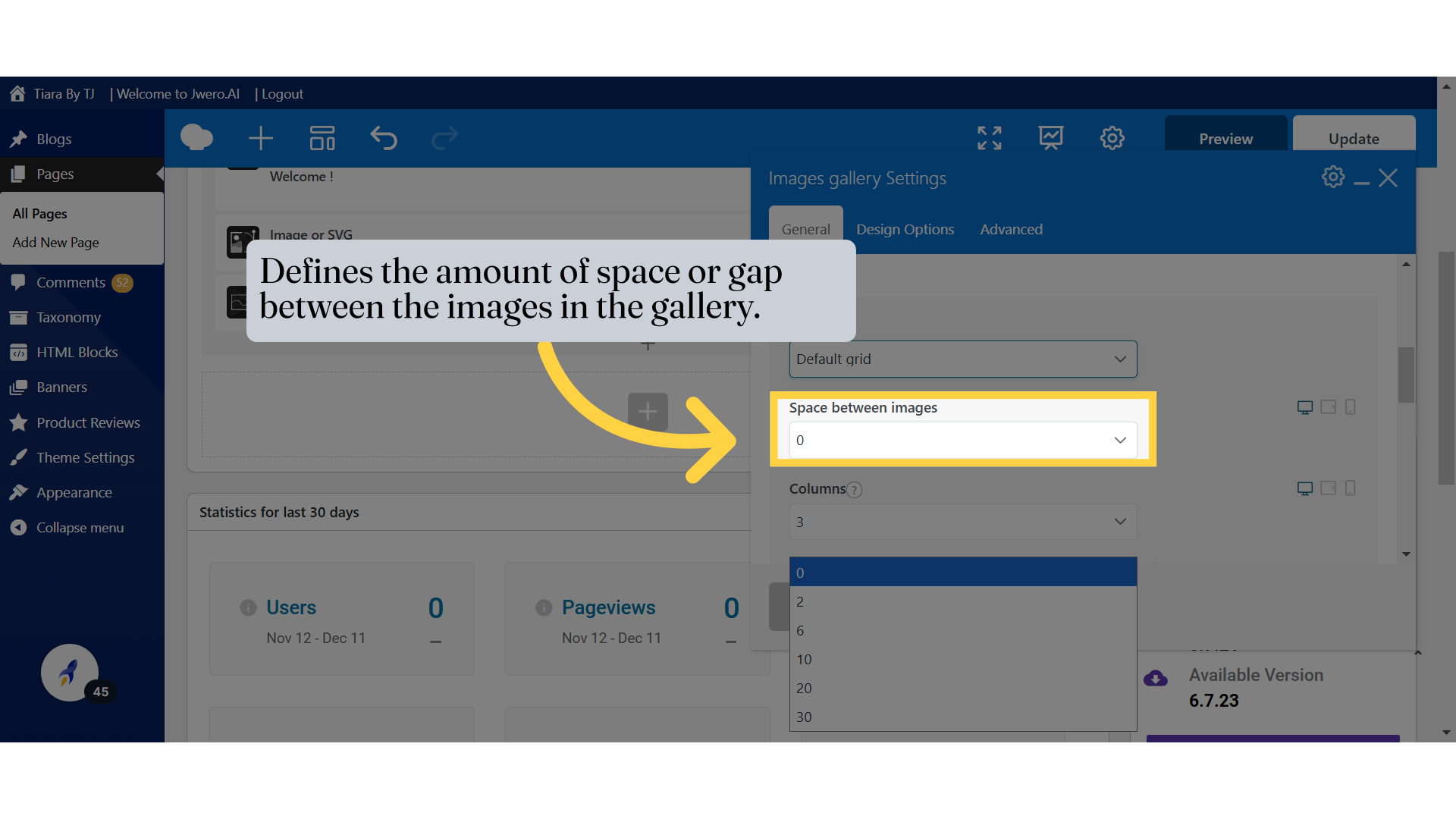Select mobile device icon for Space between images
The image size is (1456, 819).
[x=1351, y=407]
